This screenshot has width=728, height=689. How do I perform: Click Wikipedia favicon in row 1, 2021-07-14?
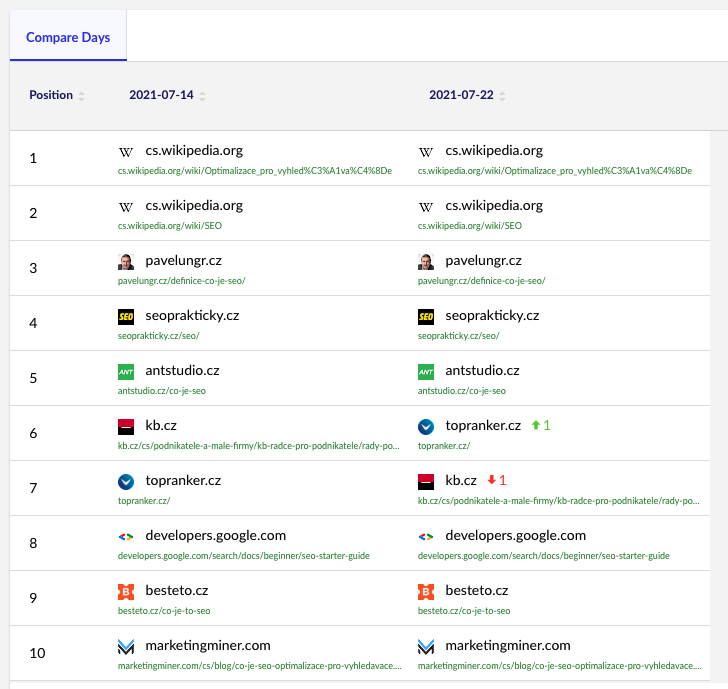pos(126,152)
